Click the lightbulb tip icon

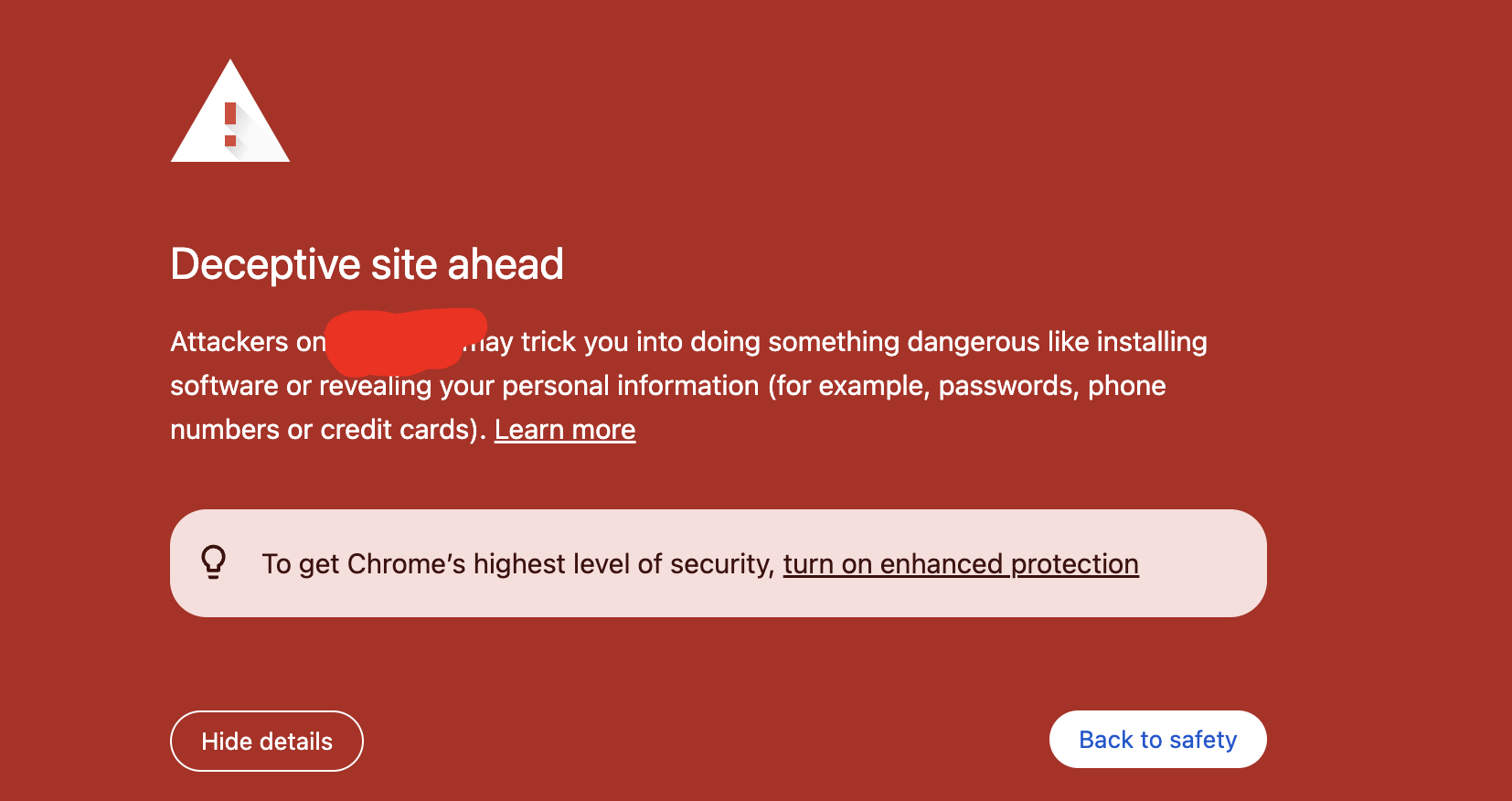213,561
